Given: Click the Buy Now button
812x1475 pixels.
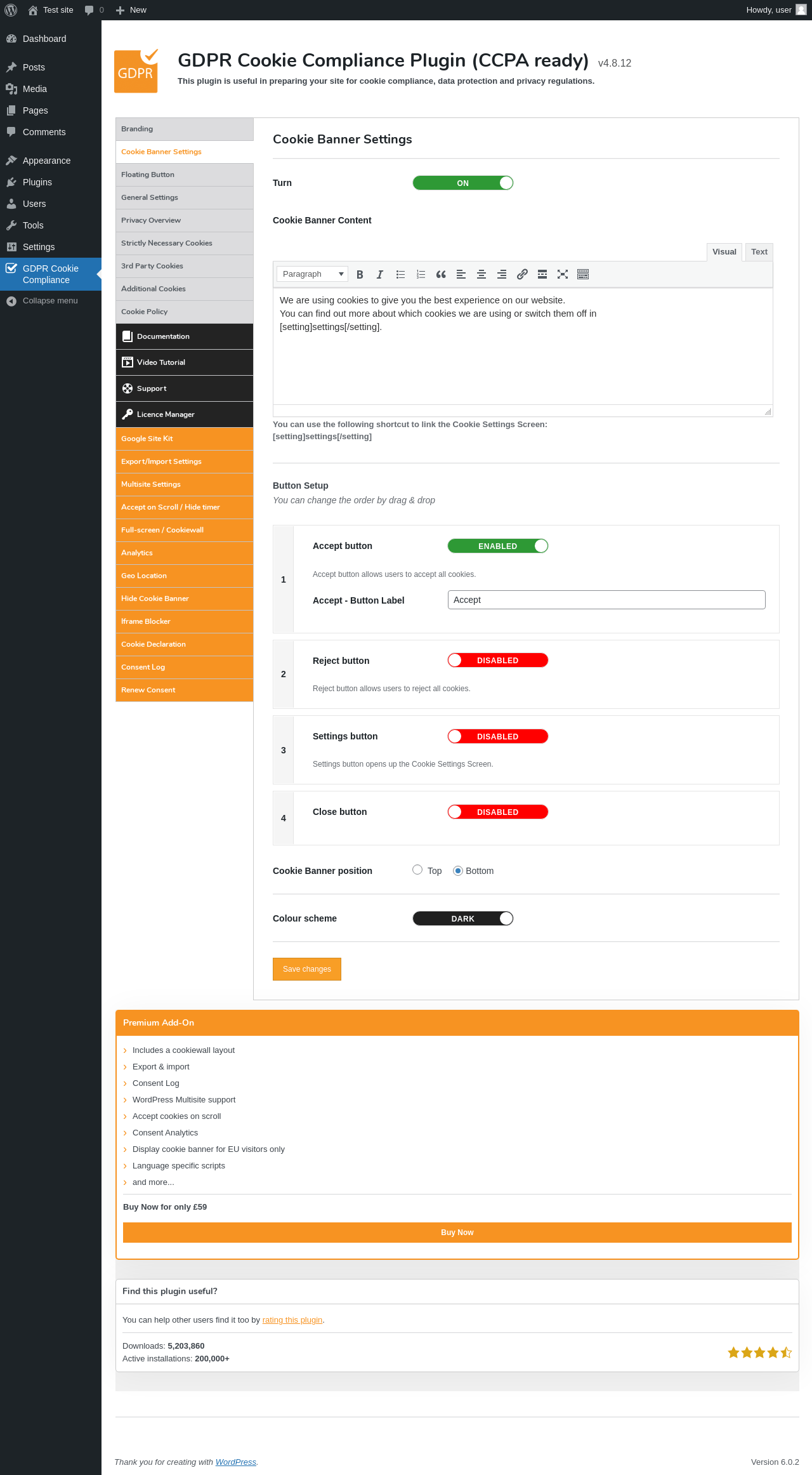Looking at the screenshot, I should [x=457, y=1233].
